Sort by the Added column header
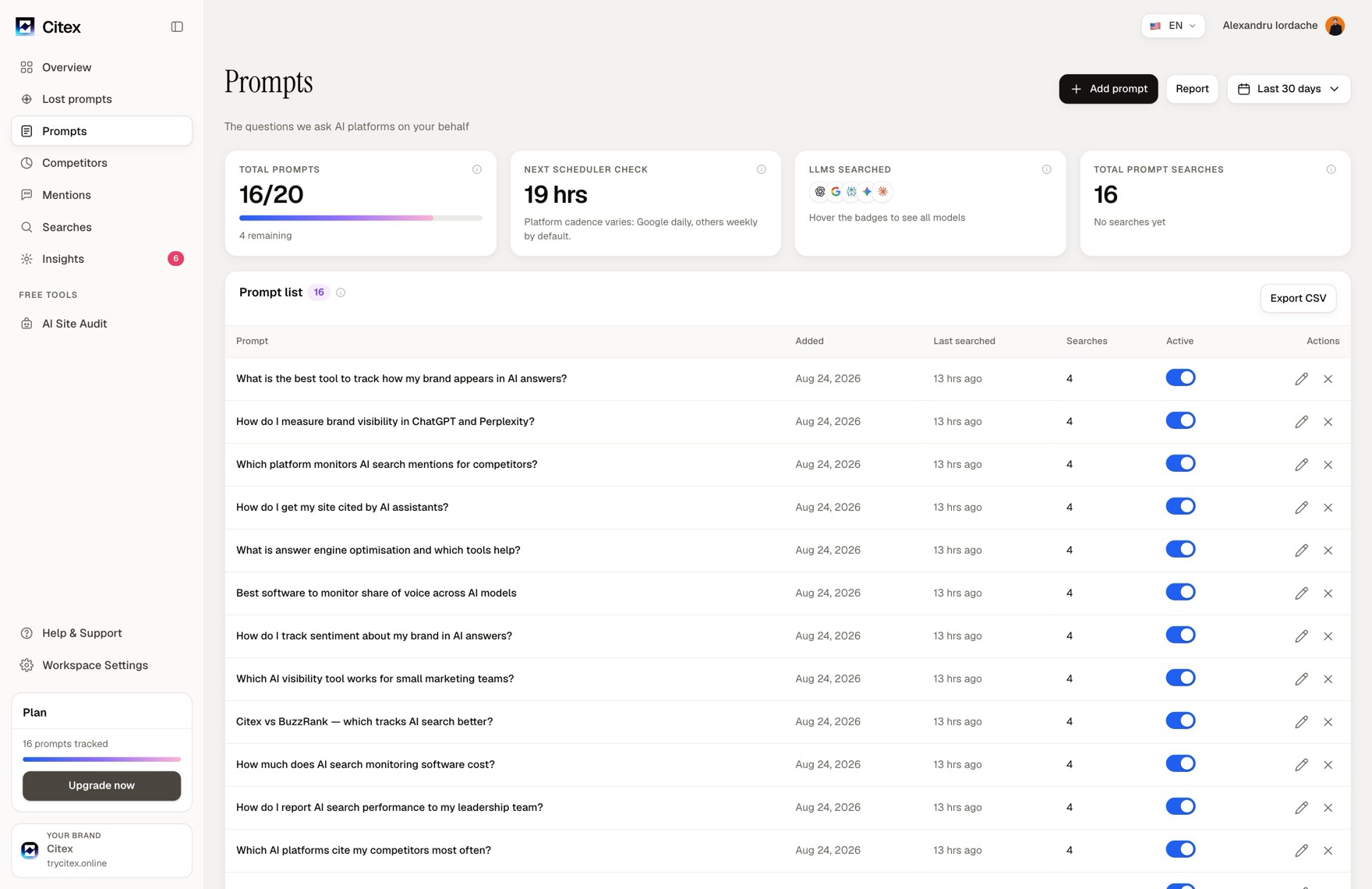Viewport: 1372px width, 889px height. click(809, 341)
